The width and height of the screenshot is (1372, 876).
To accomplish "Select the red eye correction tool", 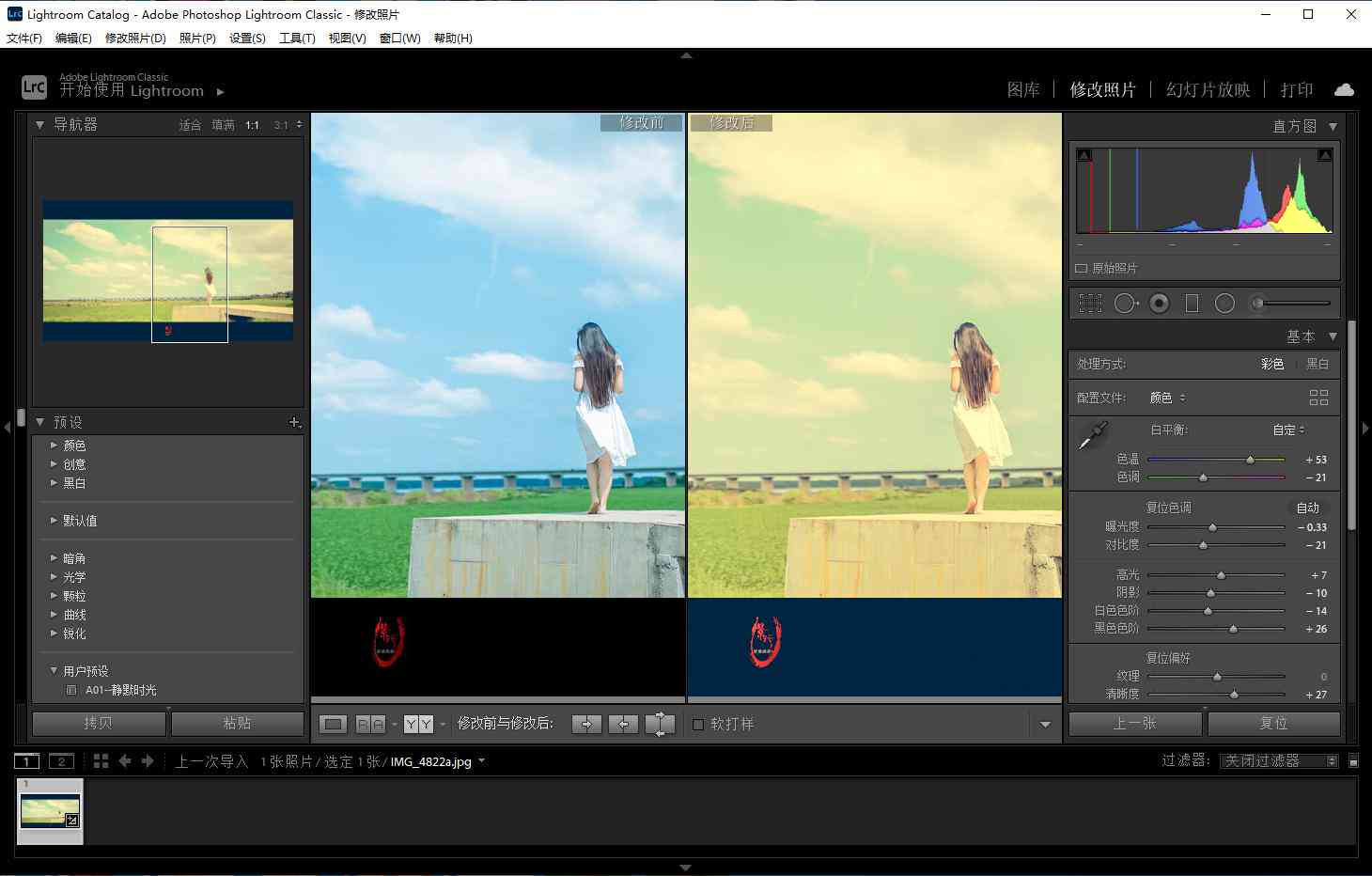I will 1160,304.
